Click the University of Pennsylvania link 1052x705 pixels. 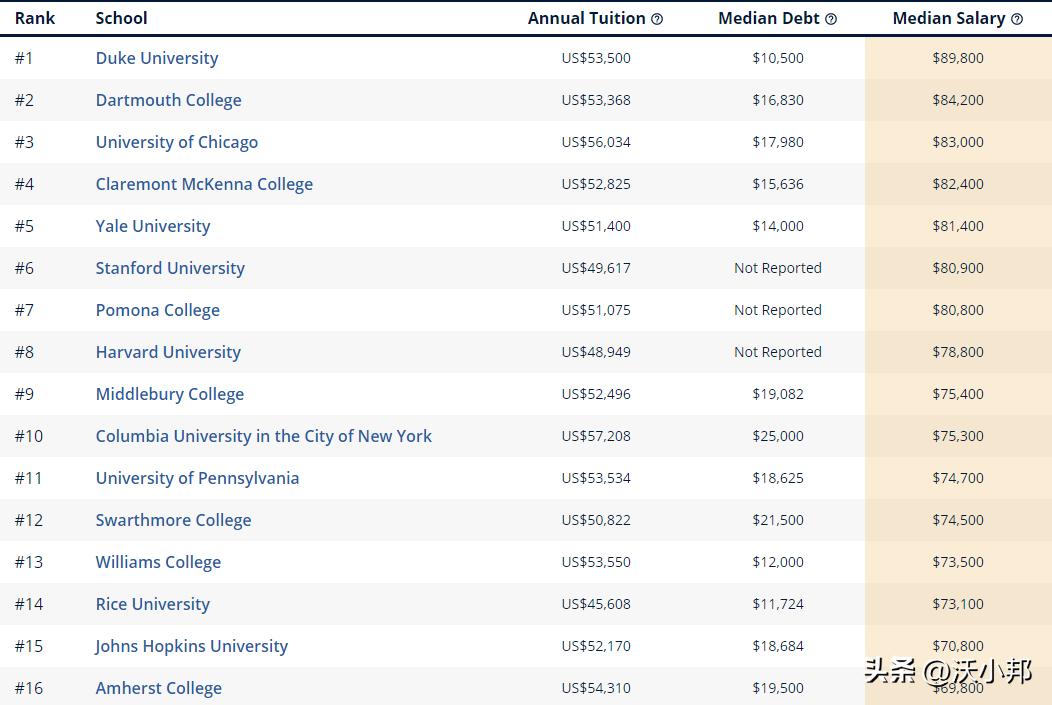197,478
